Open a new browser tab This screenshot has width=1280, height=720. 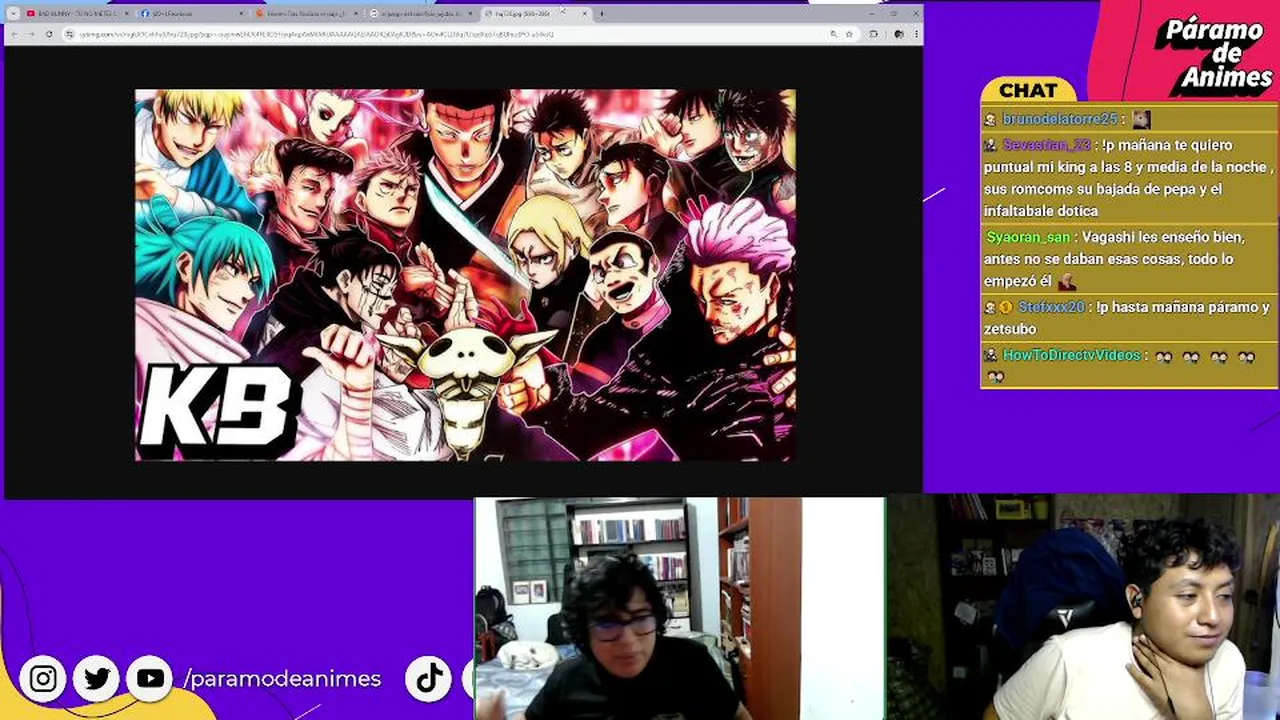point(601,14)
